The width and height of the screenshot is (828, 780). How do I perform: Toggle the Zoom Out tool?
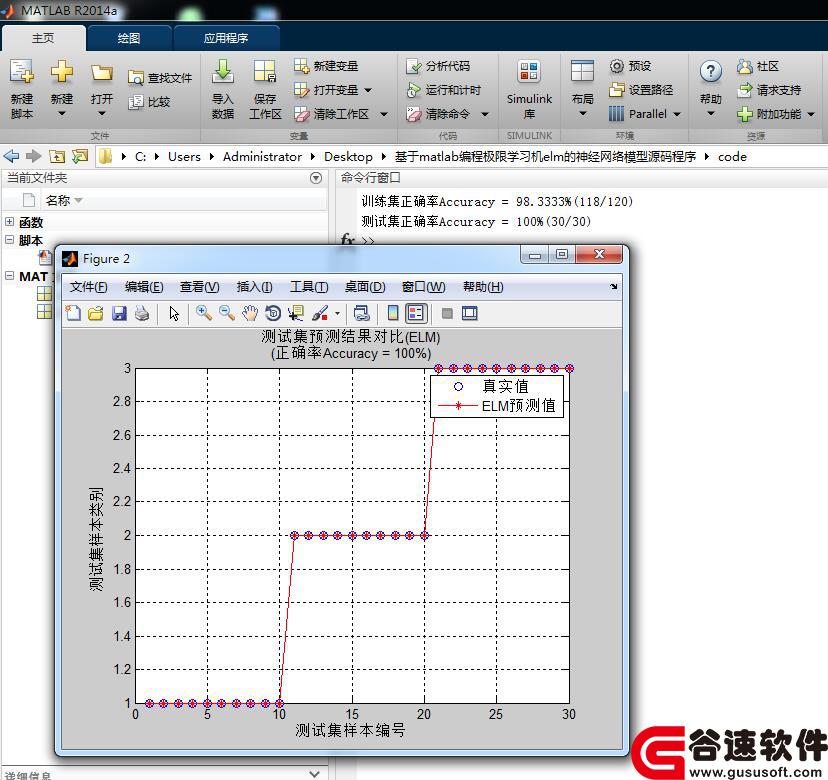coord(227,313)
